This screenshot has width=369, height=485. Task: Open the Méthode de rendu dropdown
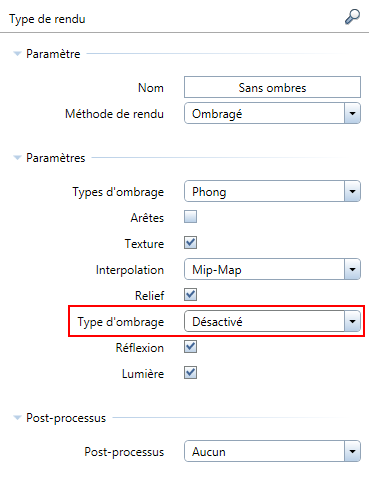[x=272, y=113]
